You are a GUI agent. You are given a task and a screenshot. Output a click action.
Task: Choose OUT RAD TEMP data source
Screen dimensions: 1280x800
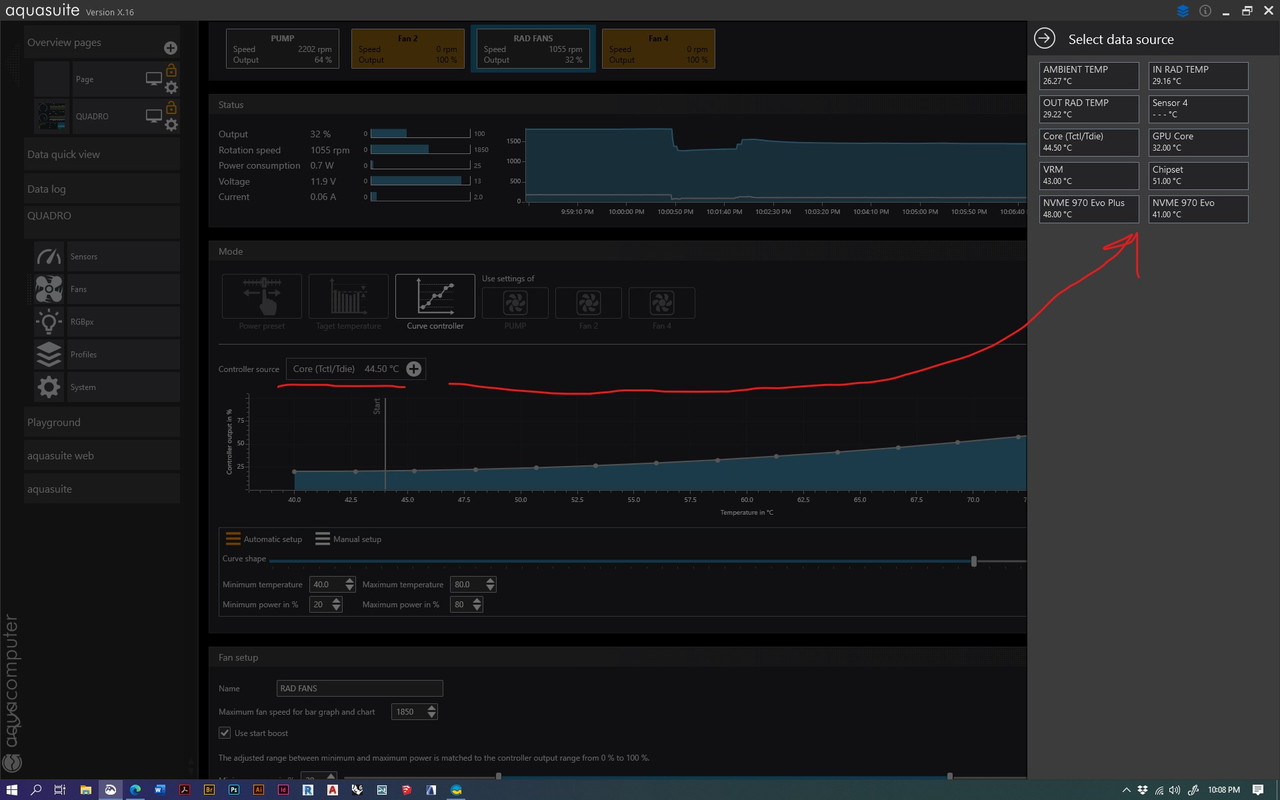[x=1089, y=109]
